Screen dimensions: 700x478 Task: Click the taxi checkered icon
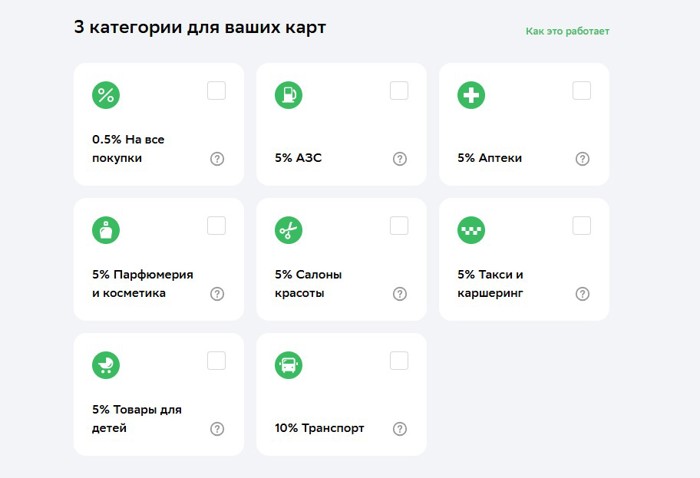[x=471, y=230]
